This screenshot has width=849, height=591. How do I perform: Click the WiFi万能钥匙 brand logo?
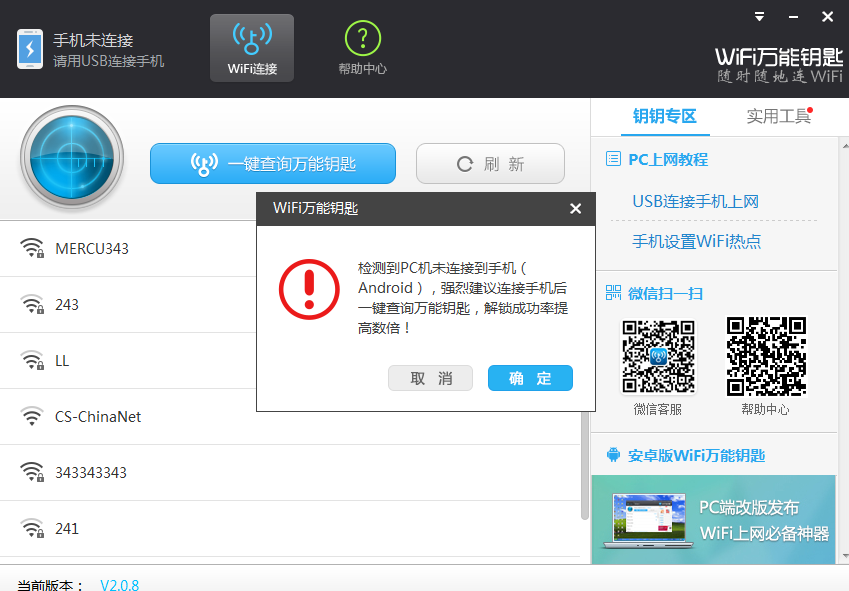pyautogui.click(x=779, y=64)
